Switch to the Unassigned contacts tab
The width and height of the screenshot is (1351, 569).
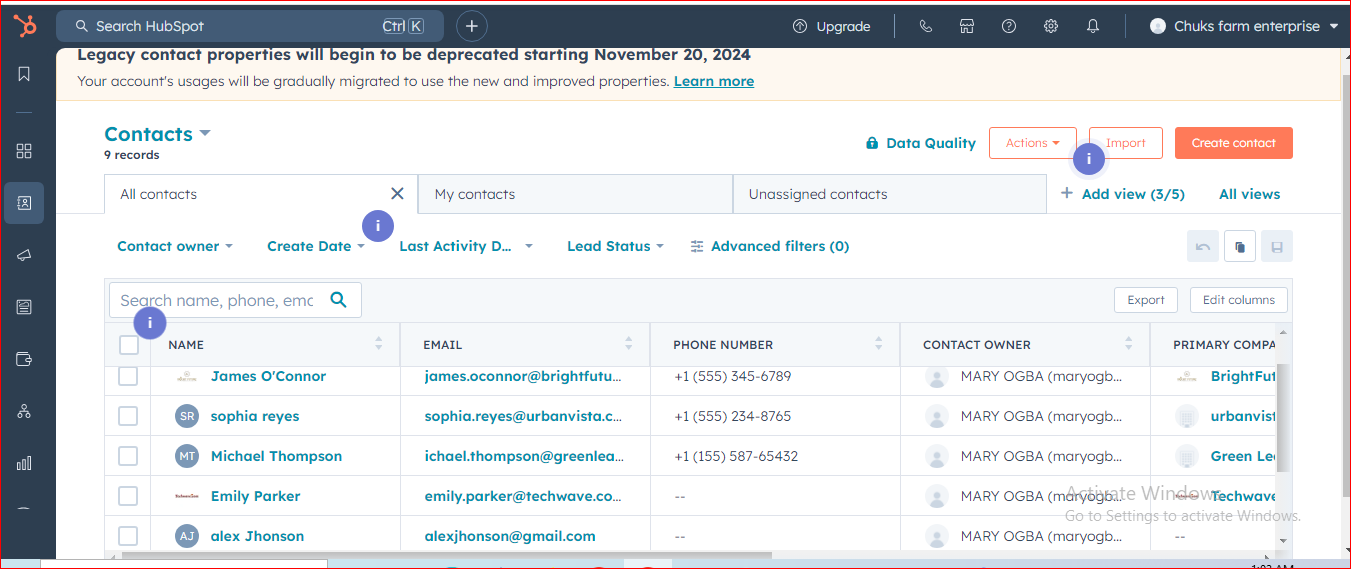(x=890, y=194)
